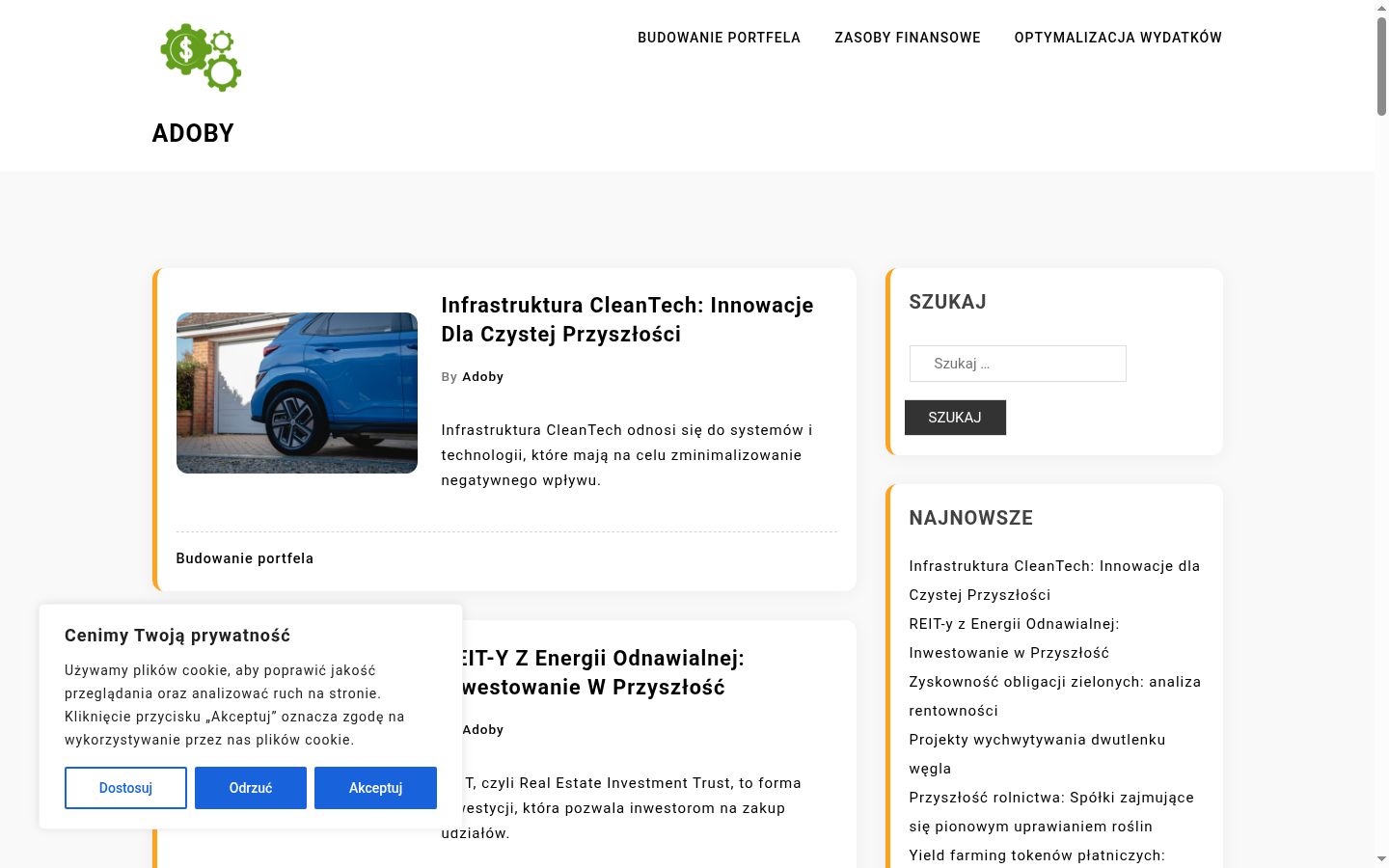The image size is (1389, 868).
Task: Open the blue car article thumbnail
Action: [x=297, y=393]
